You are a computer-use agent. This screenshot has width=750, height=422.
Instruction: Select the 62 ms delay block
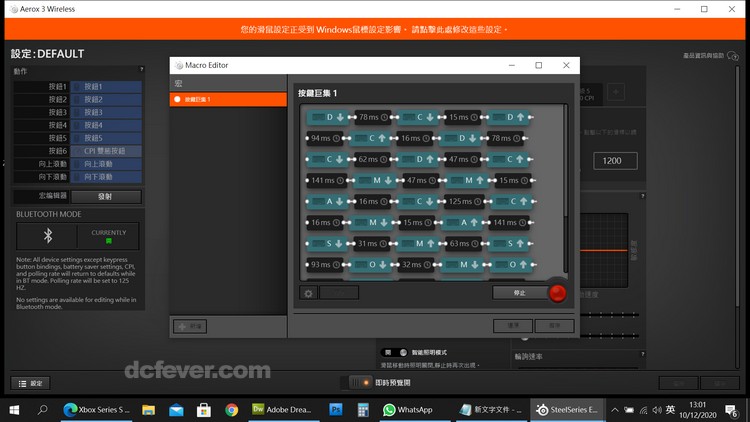(372, 159)
